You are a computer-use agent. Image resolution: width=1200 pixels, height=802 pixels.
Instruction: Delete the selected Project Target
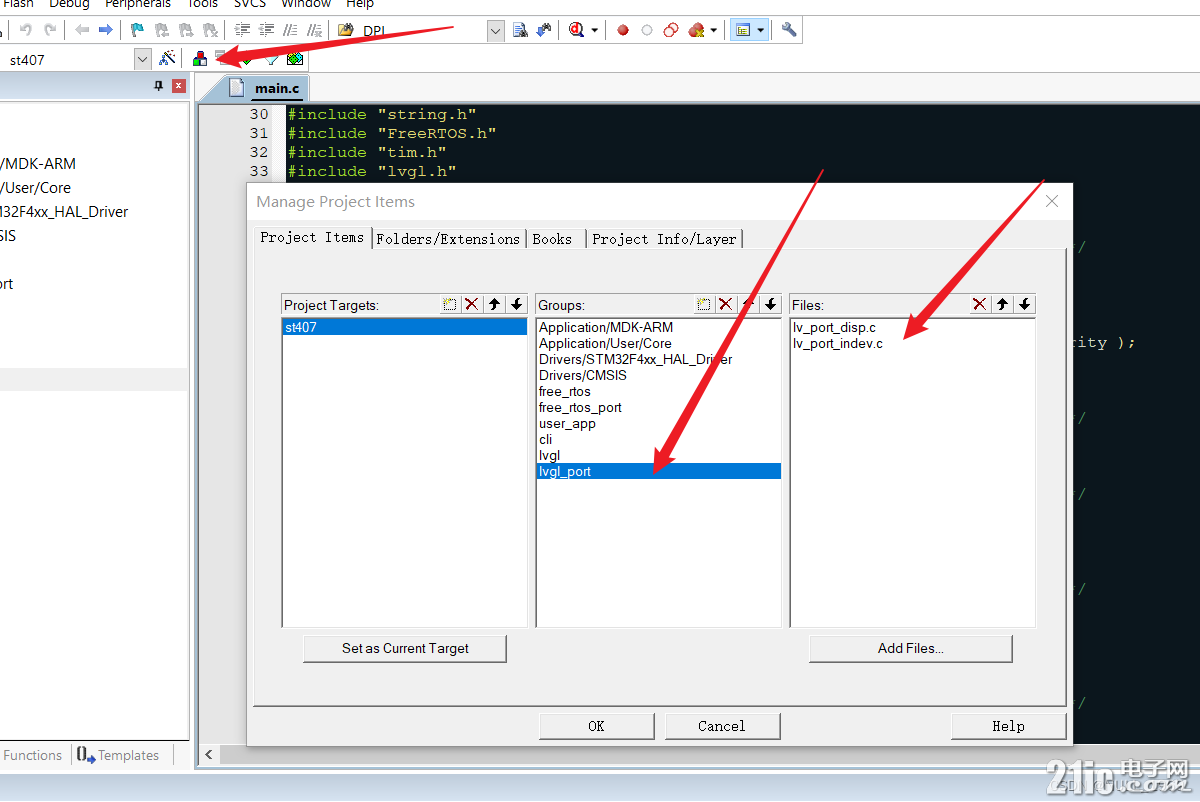(x=472, y=304)
